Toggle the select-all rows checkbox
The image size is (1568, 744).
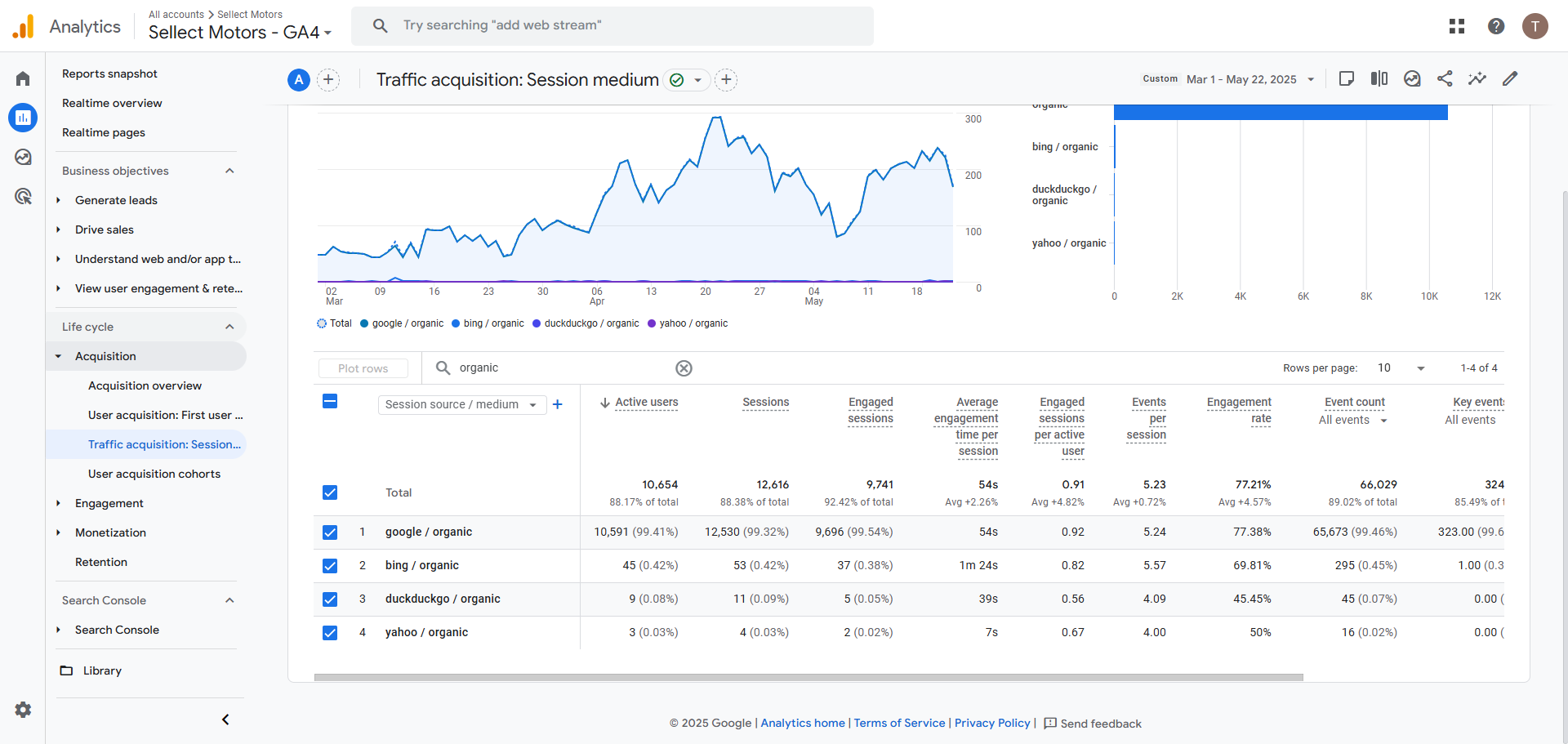330,401
